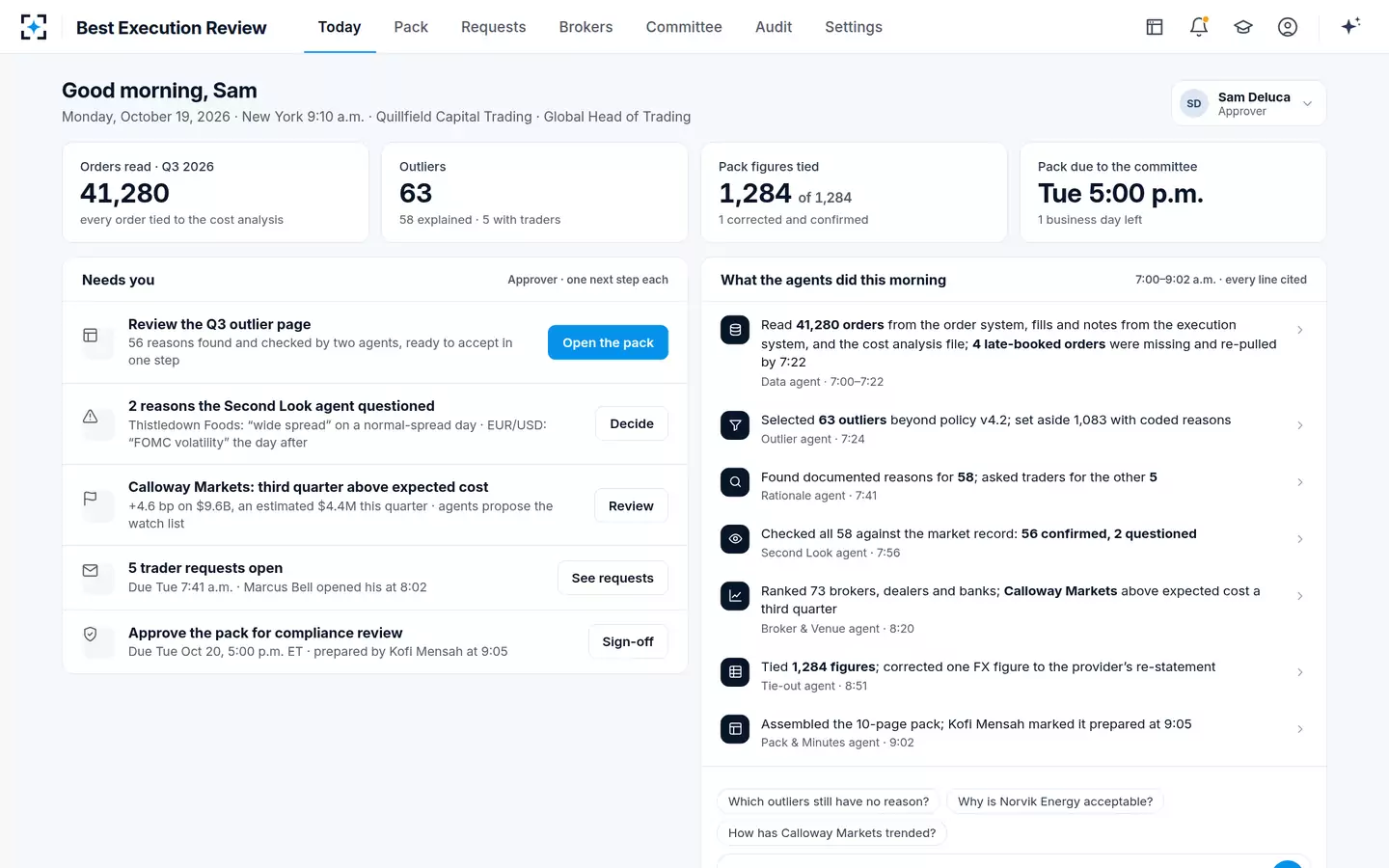Click the layout icon beside Review the Q3 outlier page
Screen dimensions: 1389x868
[91, 336]
